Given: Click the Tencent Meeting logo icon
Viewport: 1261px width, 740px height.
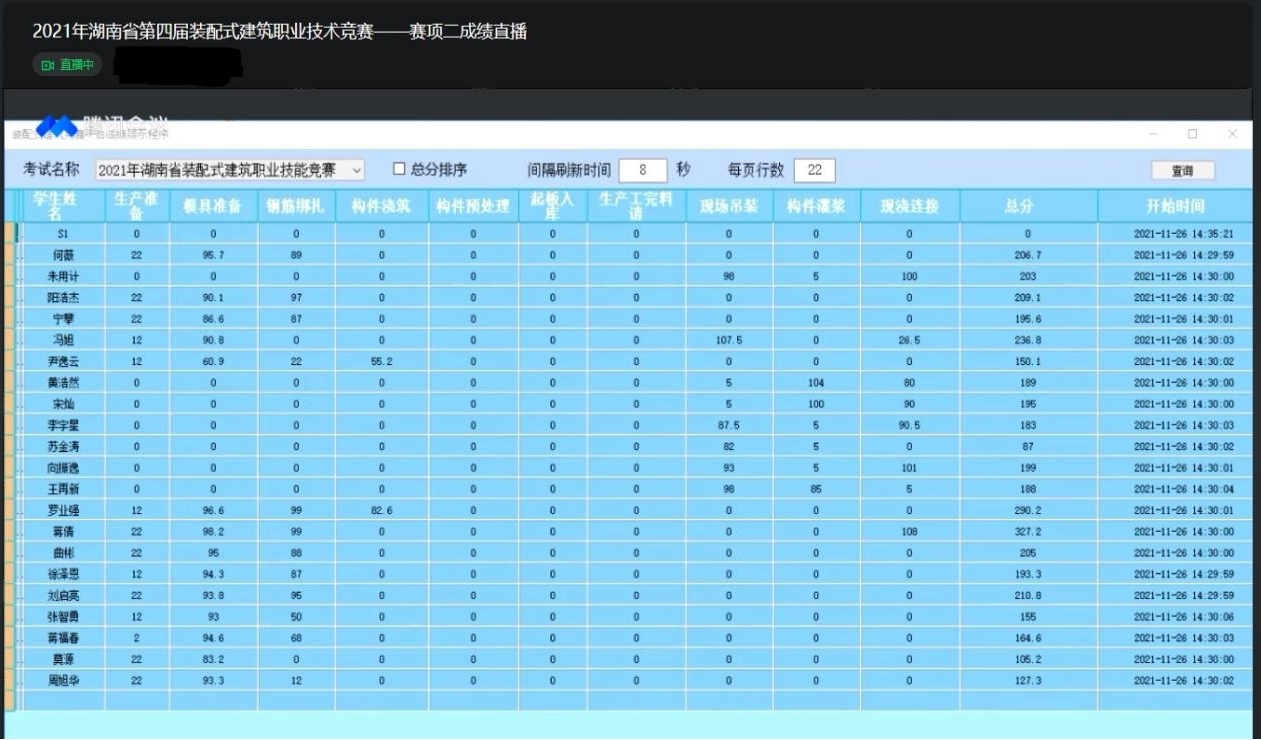Looking at the screenshot, I should pos(57,125).
